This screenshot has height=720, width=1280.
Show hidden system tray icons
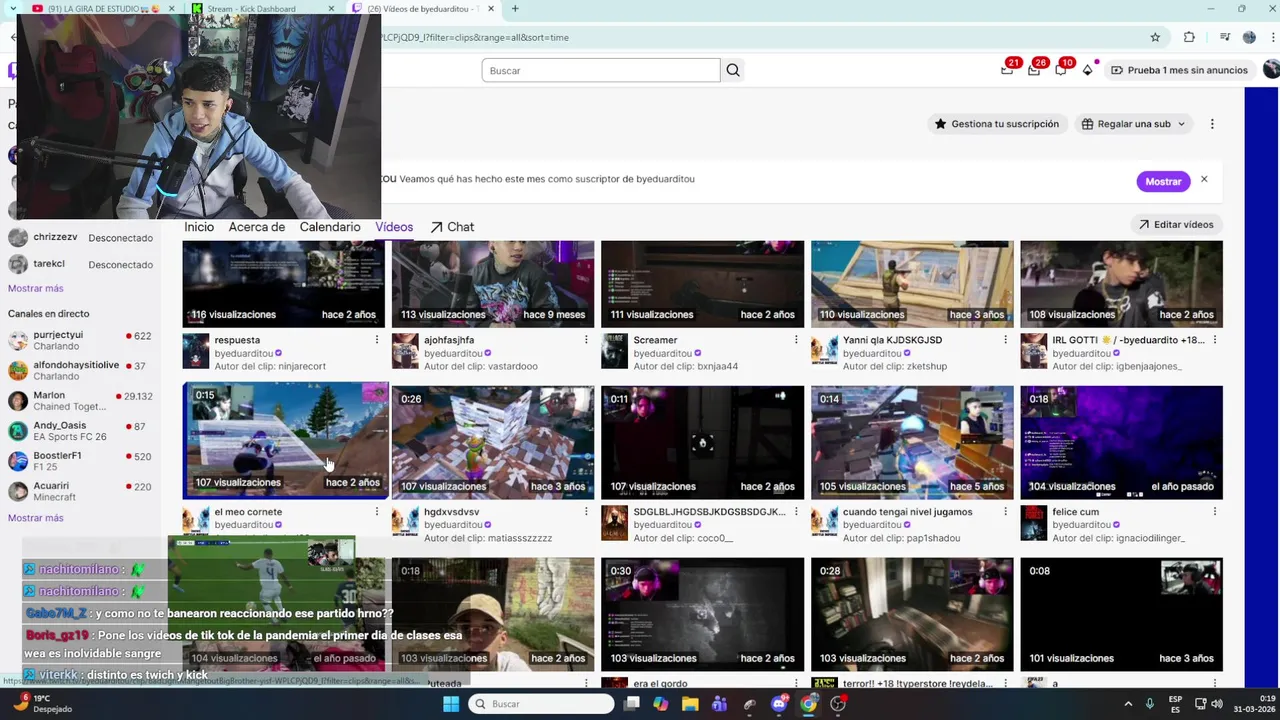(1128, 704)
